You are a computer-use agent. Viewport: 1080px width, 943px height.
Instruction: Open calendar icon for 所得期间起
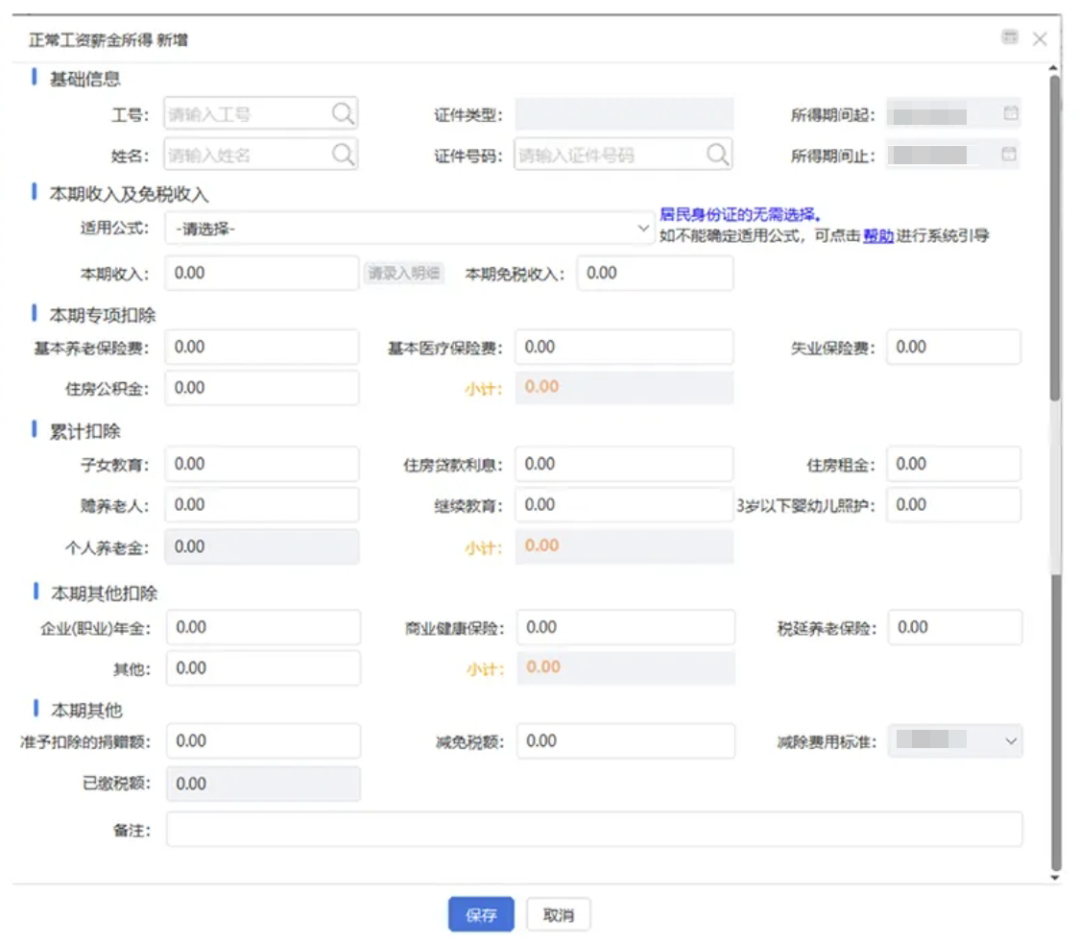1010,114
